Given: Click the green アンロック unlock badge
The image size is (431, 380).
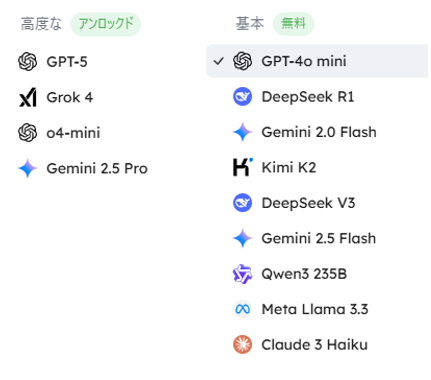Looking at the screenshot, I should pos(106,24).
